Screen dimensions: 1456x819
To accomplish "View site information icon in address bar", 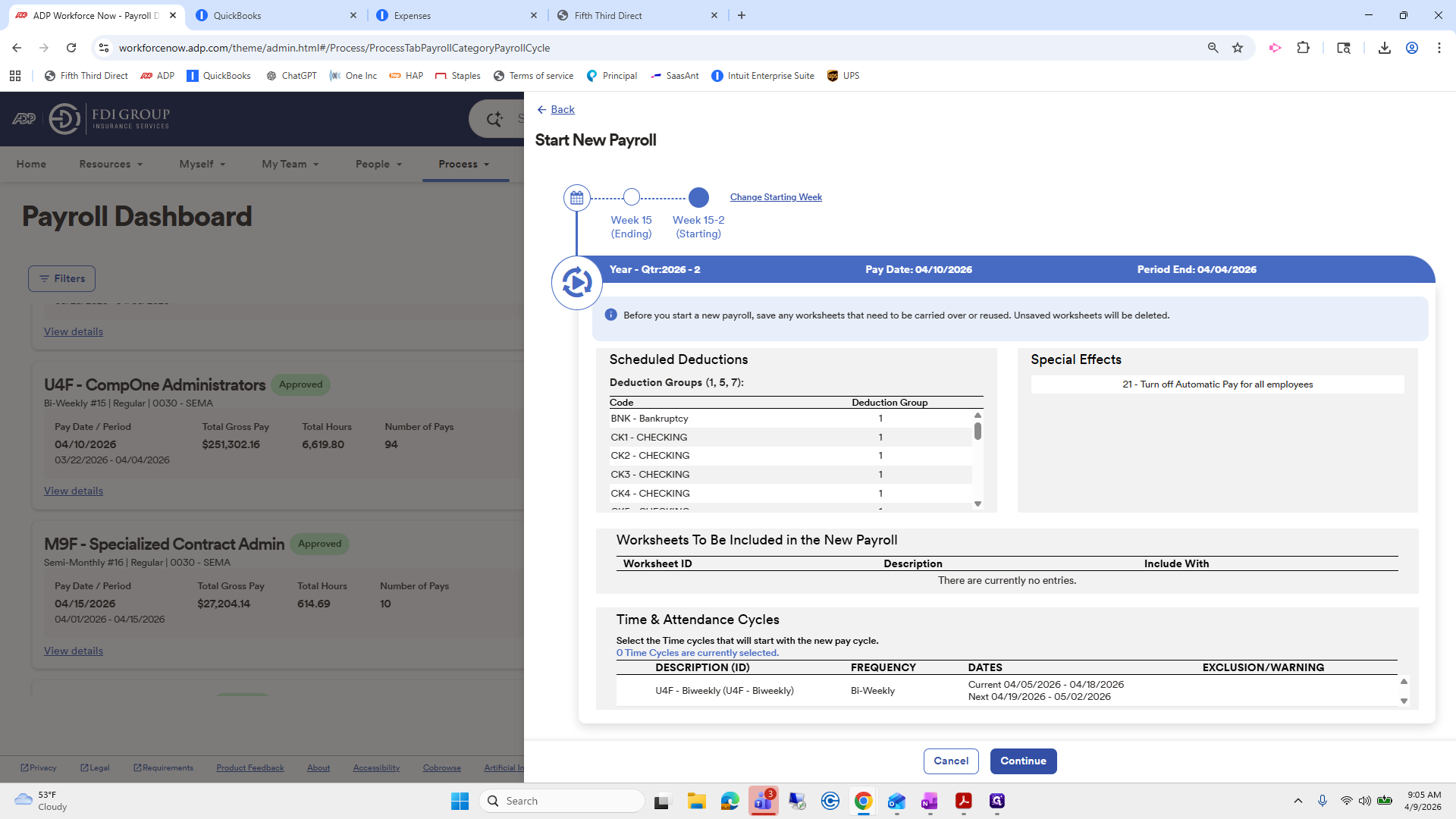I will click(x=105, y=48).
